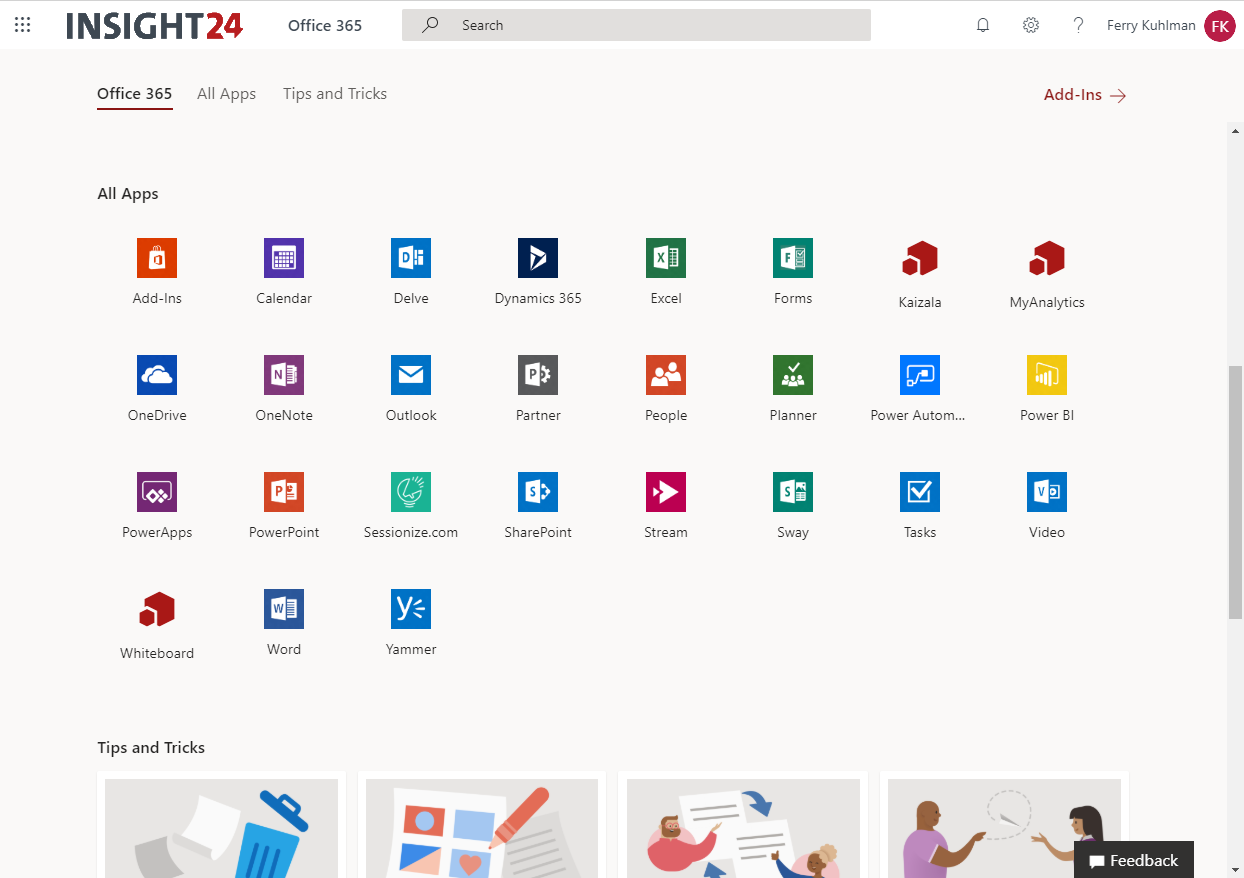Launch Power BI
The image size is (1244, 878).
click(1047, 375)
